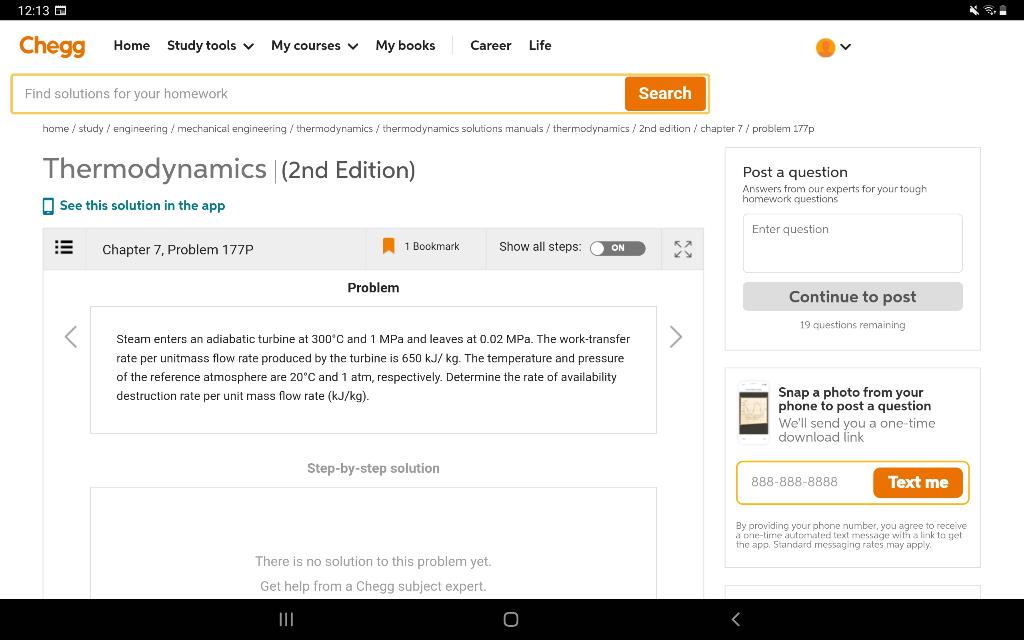Tap the Android recent apps button

tap(286, 619)
